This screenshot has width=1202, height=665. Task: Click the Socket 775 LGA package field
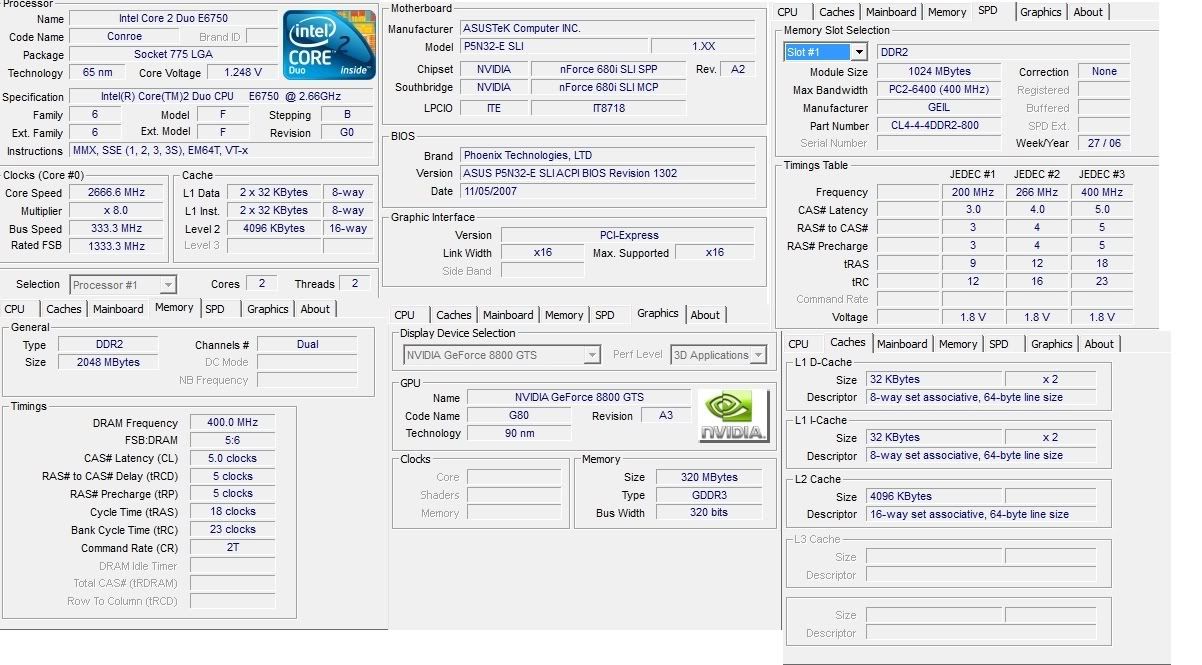pos(173,55)
